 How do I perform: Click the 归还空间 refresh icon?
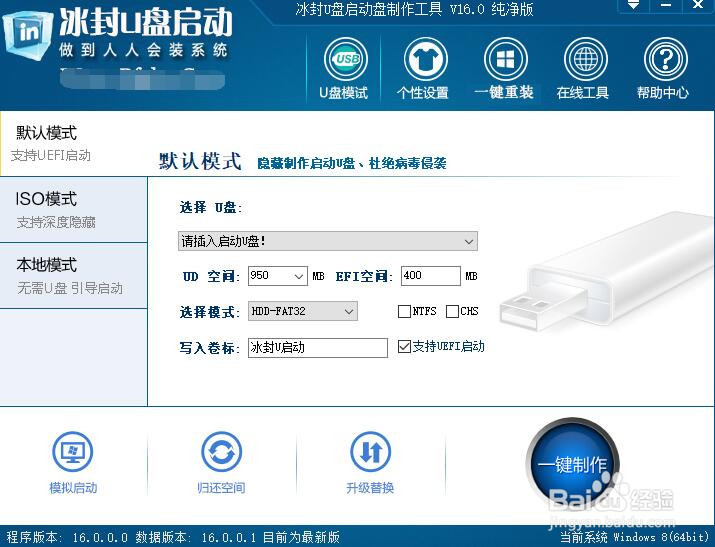[x=222, y=452]
